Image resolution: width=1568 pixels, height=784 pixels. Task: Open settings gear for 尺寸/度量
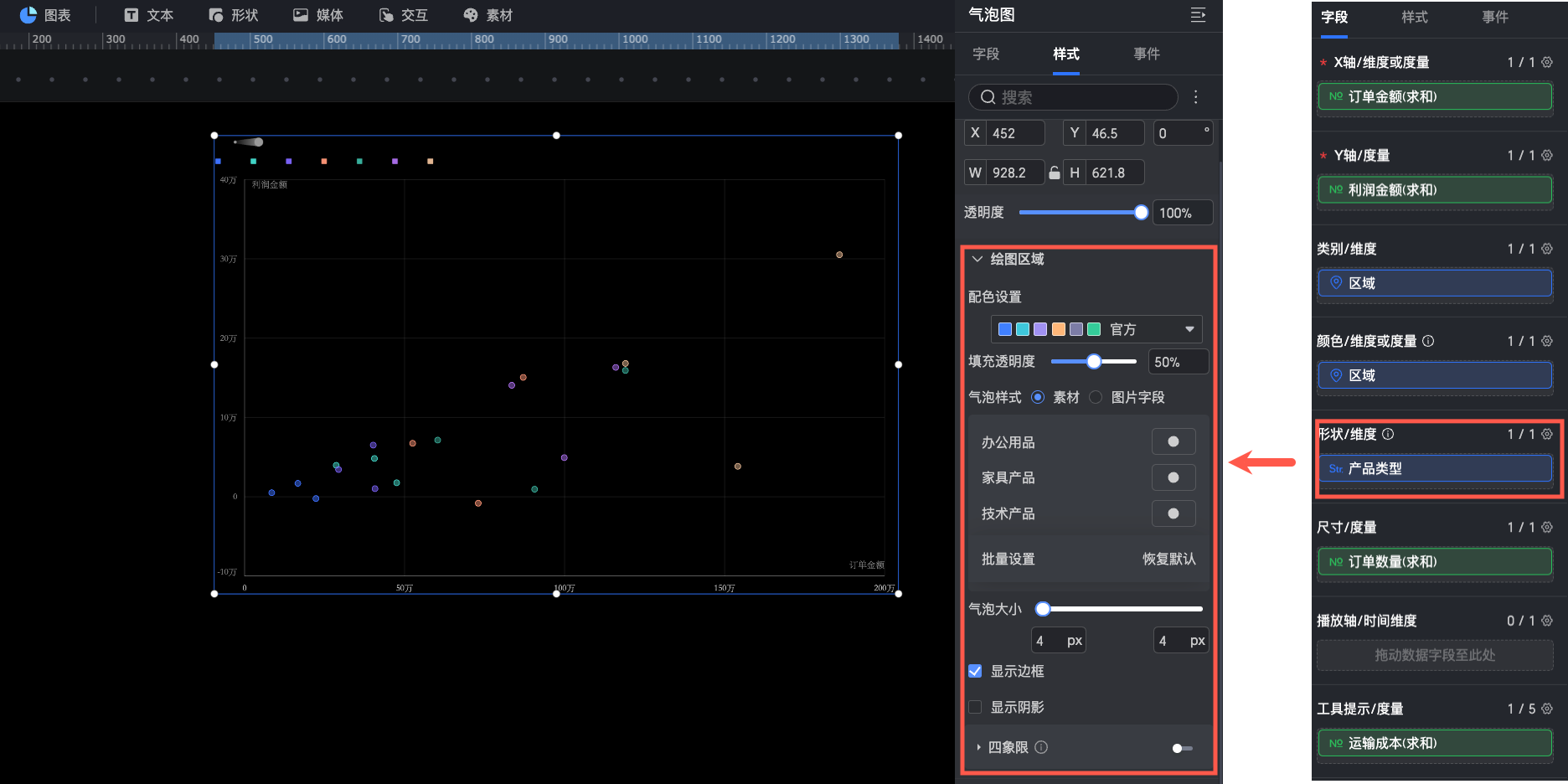(1547, 527)
